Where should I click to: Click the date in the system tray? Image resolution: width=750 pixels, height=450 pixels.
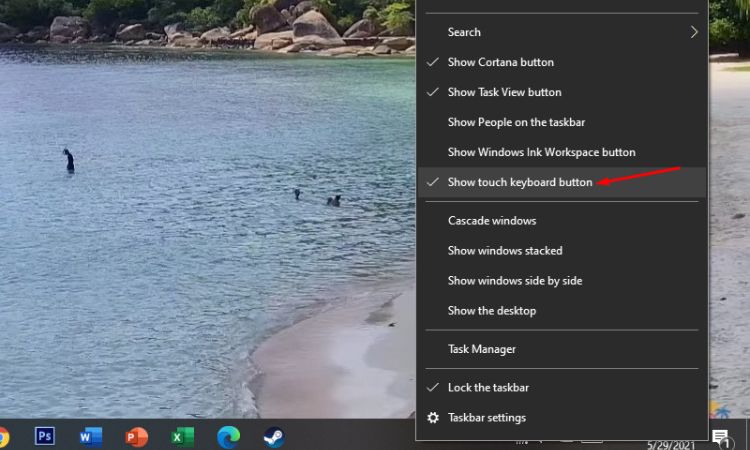click(x=671, y=444)
